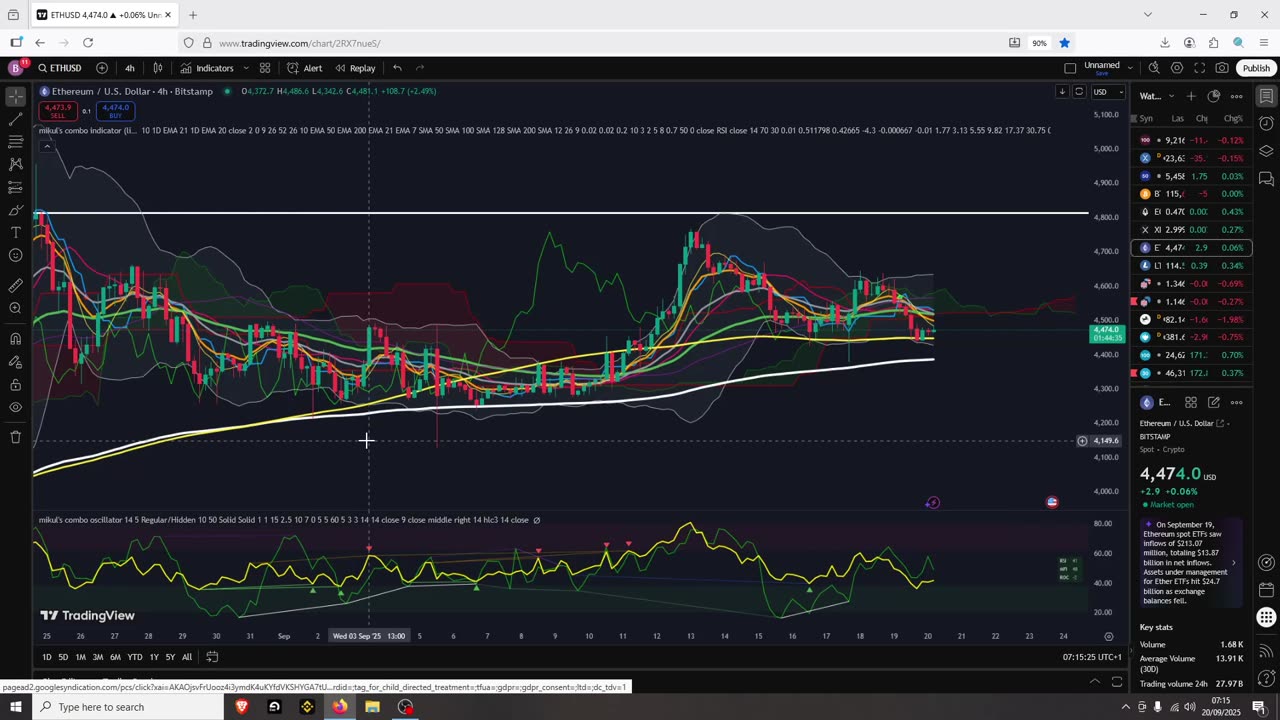Open File Explorer from taskbar

372,707
